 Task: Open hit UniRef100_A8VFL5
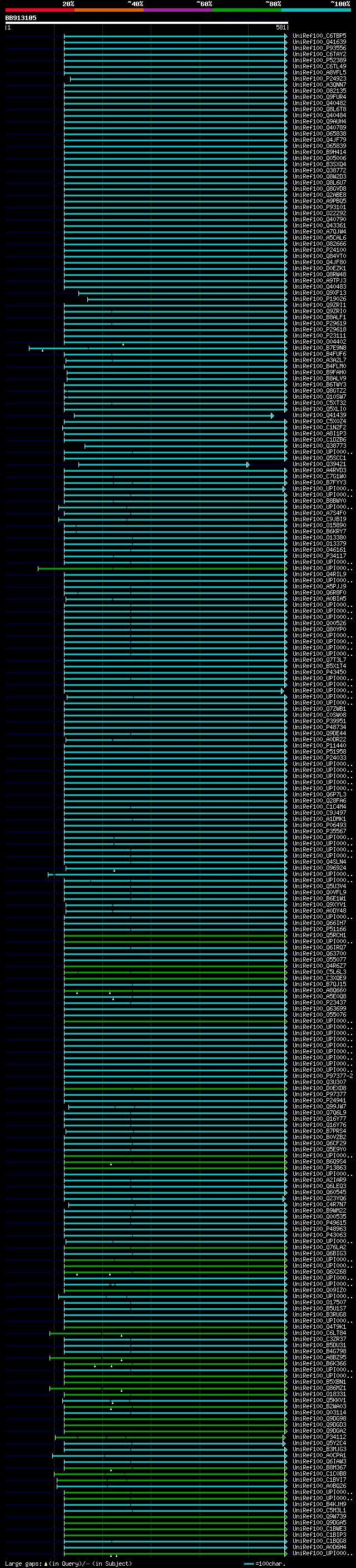point(319,72)
